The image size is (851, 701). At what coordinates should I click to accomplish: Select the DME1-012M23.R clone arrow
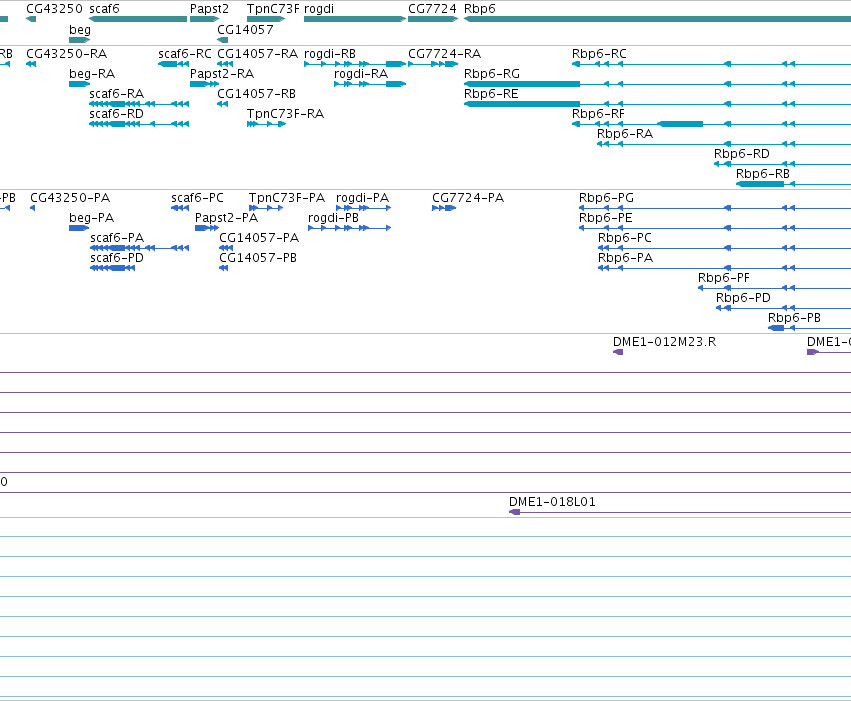point(618,352)
